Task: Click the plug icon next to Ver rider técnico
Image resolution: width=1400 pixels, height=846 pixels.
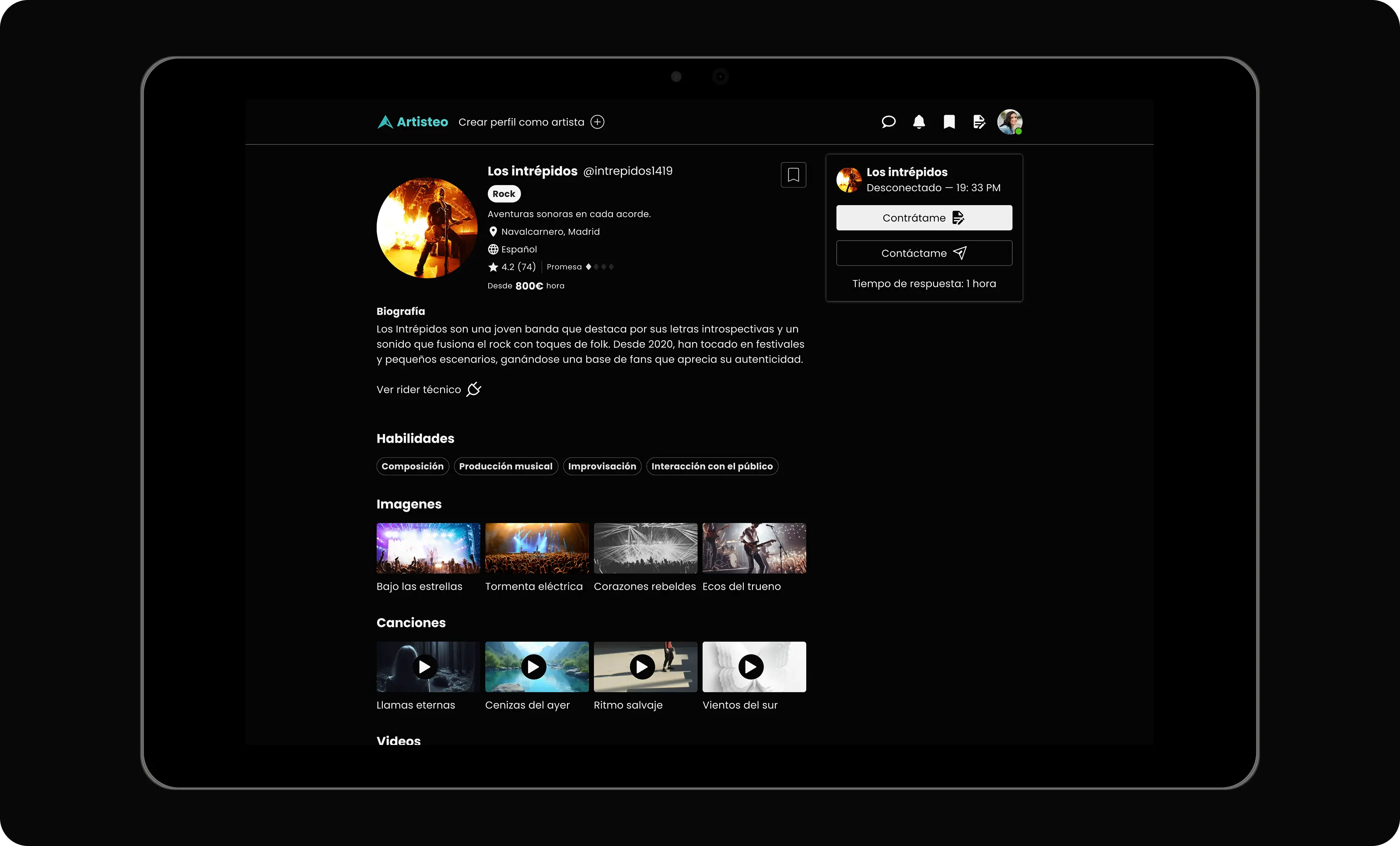Action: tap(473, 389)
